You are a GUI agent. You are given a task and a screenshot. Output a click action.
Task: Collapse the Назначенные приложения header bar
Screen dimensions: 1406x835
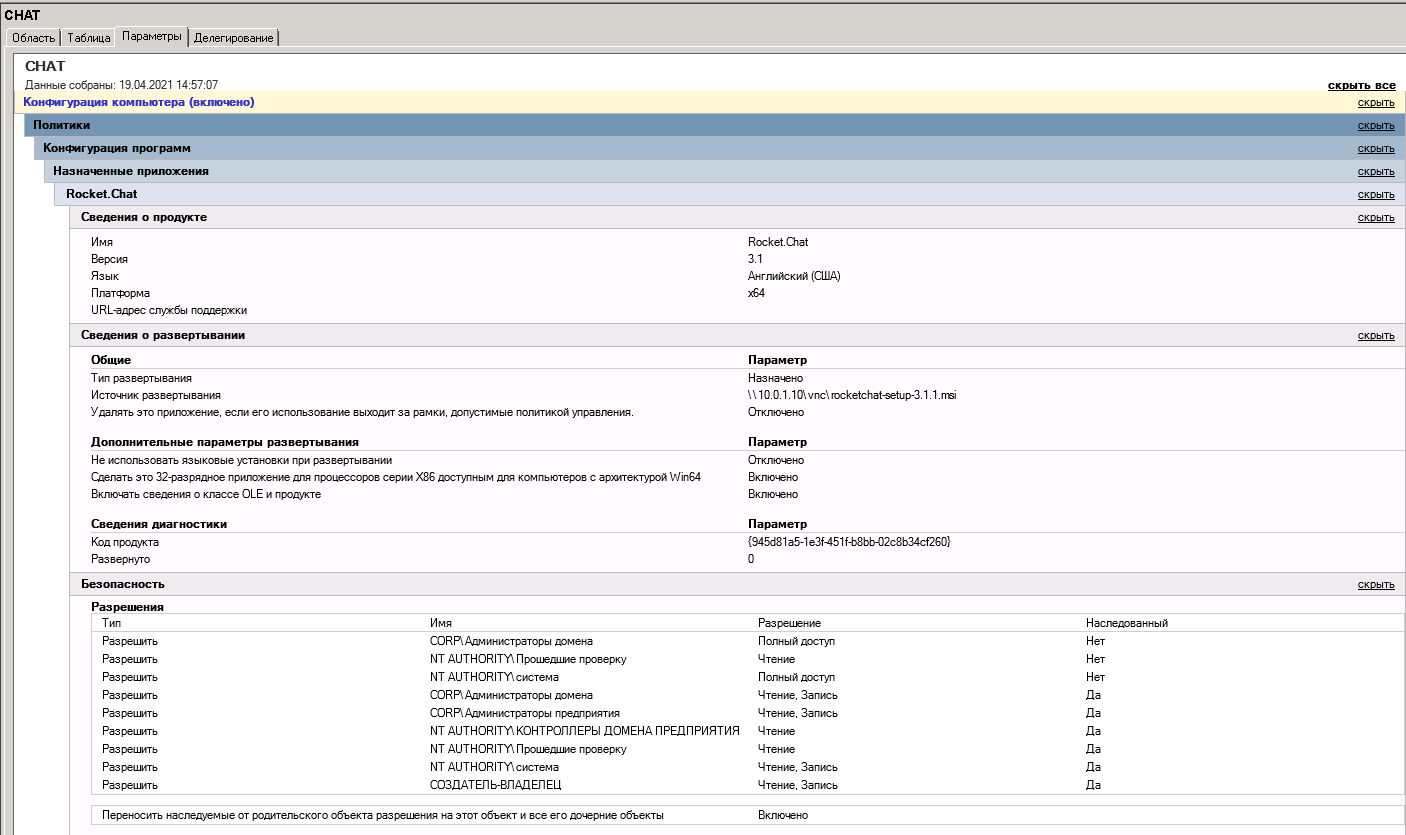pyautogui.click(x=725, y=171)
